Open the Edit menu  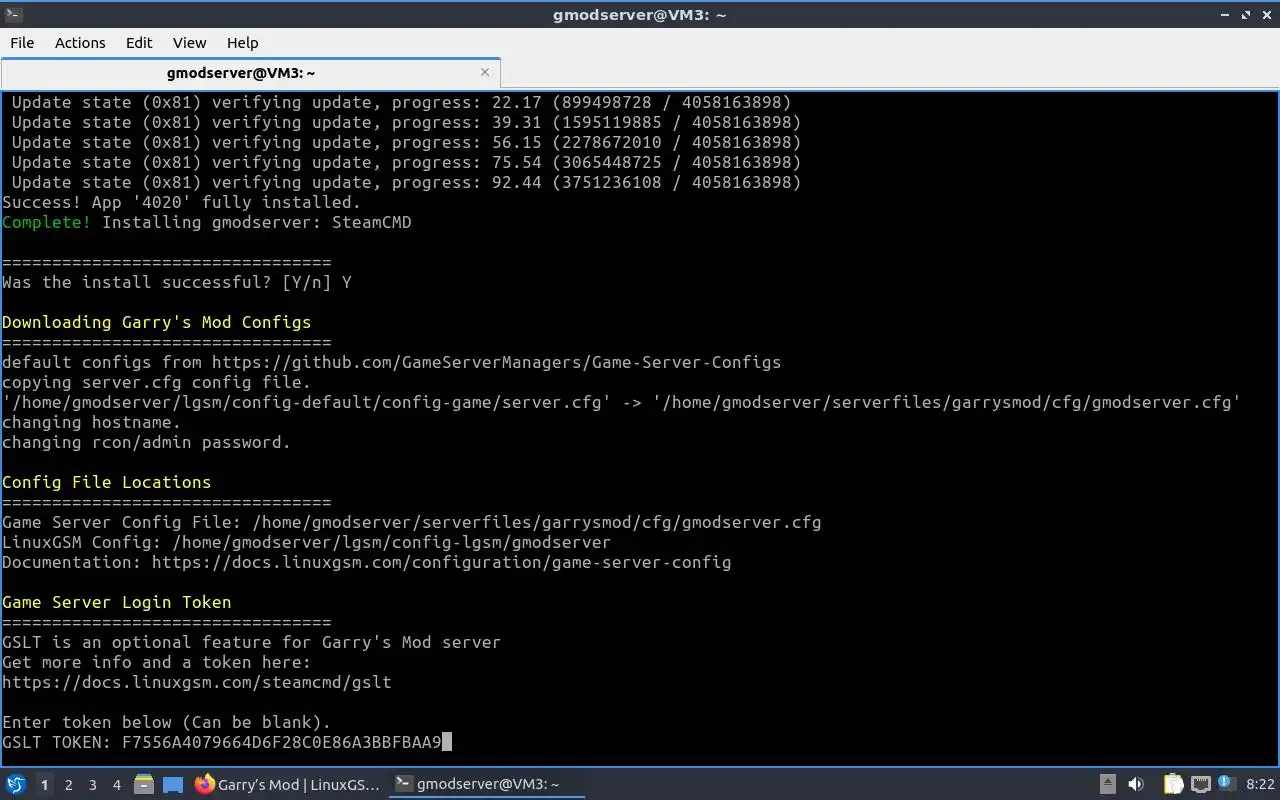tap(139, 43)
